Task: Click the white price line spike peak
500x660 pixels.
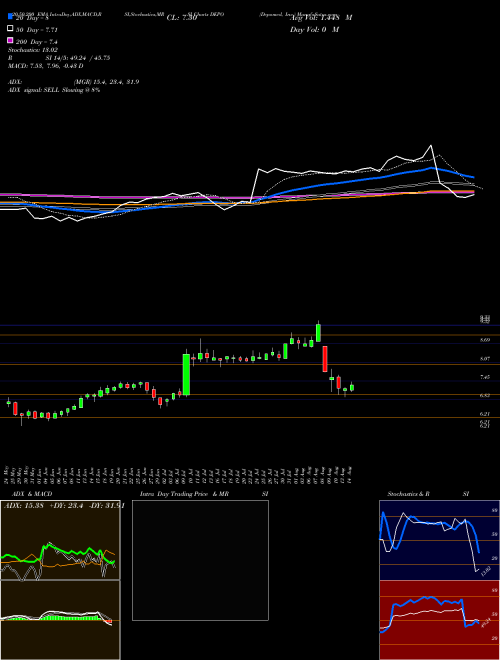Action: 431,146
